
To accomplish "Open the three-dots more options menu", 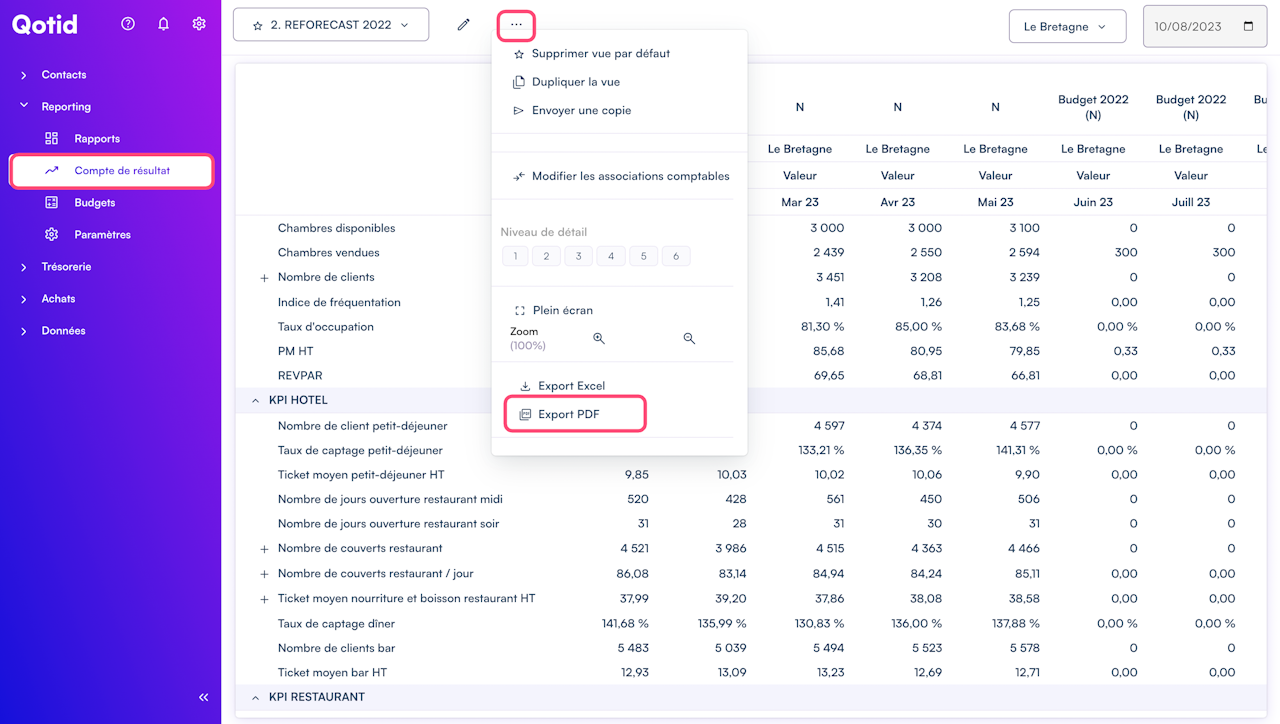I will tap(516, 25).
